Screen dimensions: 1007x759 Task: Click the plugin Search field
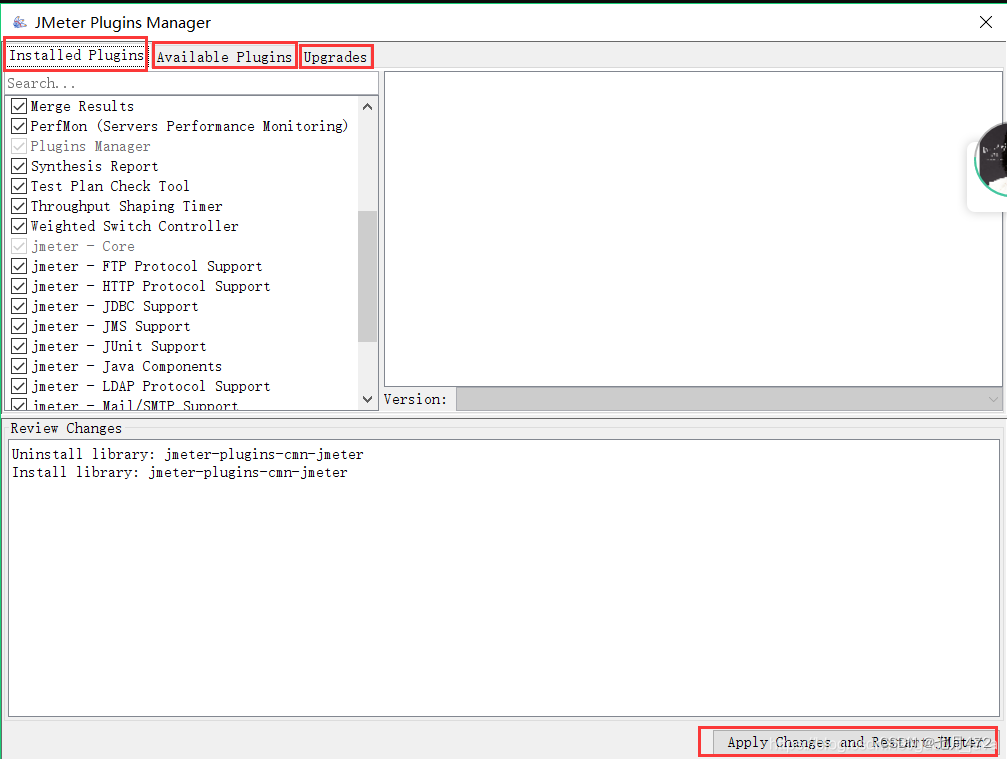[191, 83]
